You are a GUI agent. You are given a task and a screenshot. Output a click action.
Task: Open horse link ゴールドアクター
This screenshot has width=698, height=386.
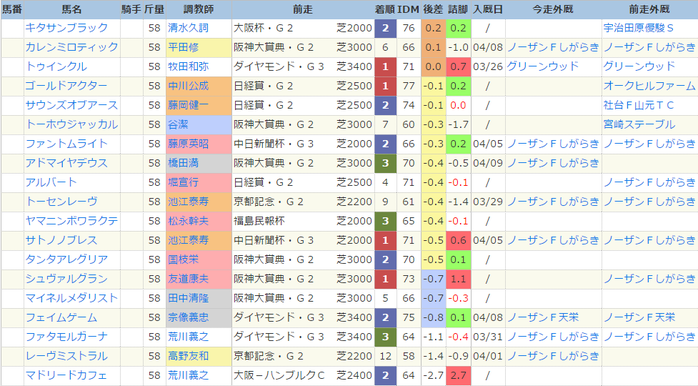pyautogui.click(x=66, y=86)
